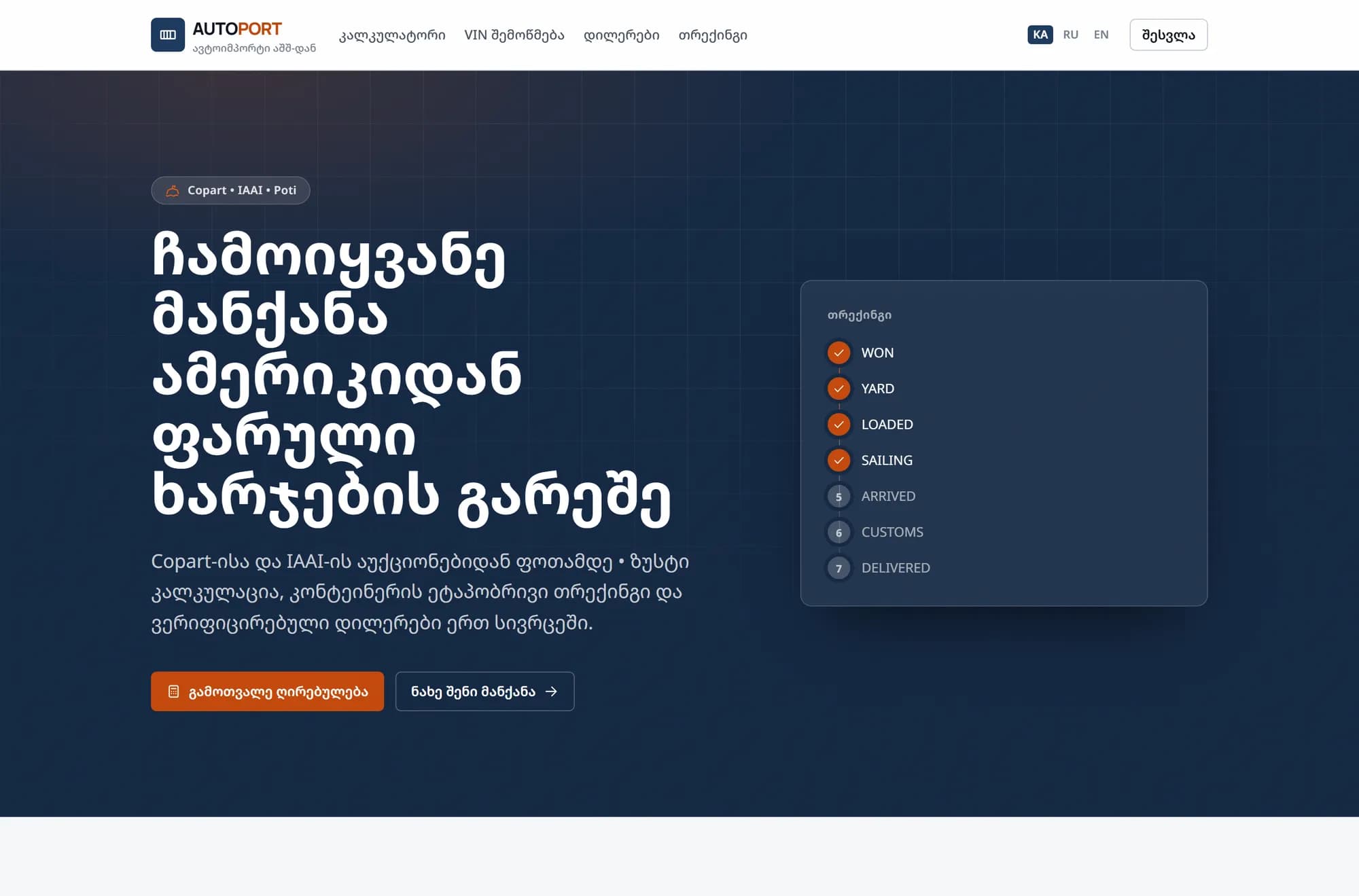The width and height of the screenshot is (1359, 896).
Task: Click the LOADED label text
Action: (887, 425)
